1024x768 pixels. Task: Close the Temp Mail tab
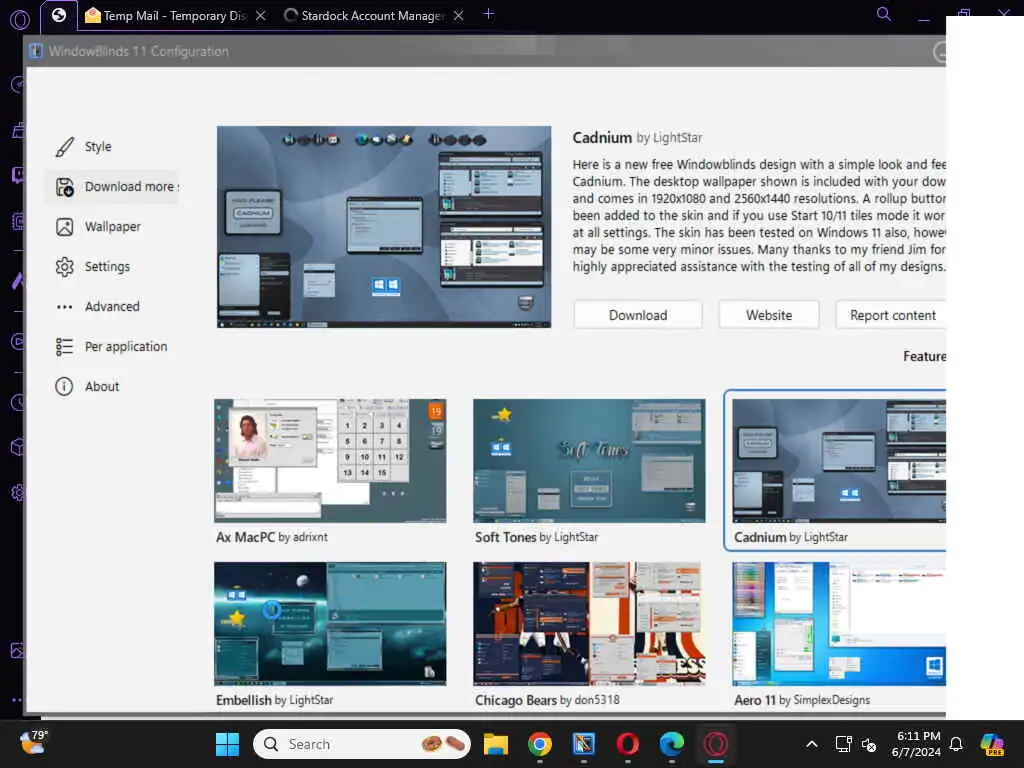click(261, 16)
